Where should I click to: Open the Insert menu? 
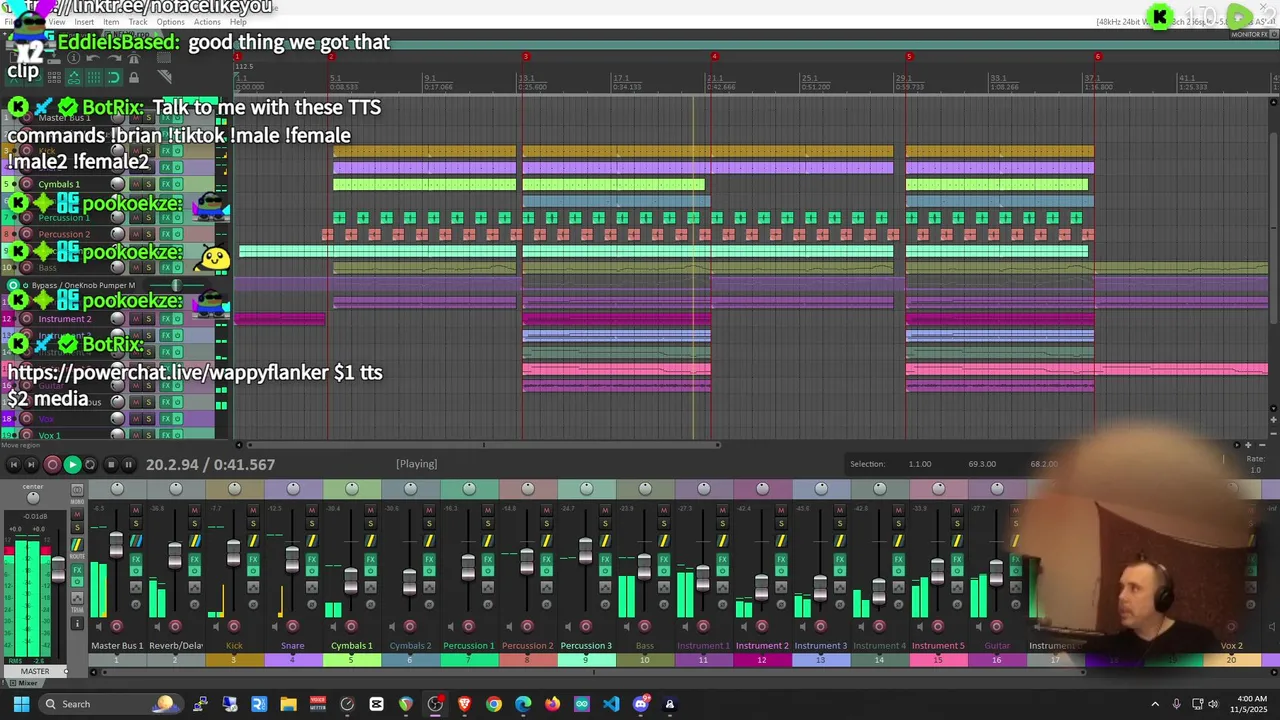pyautogui.click(x=84, y=22)
